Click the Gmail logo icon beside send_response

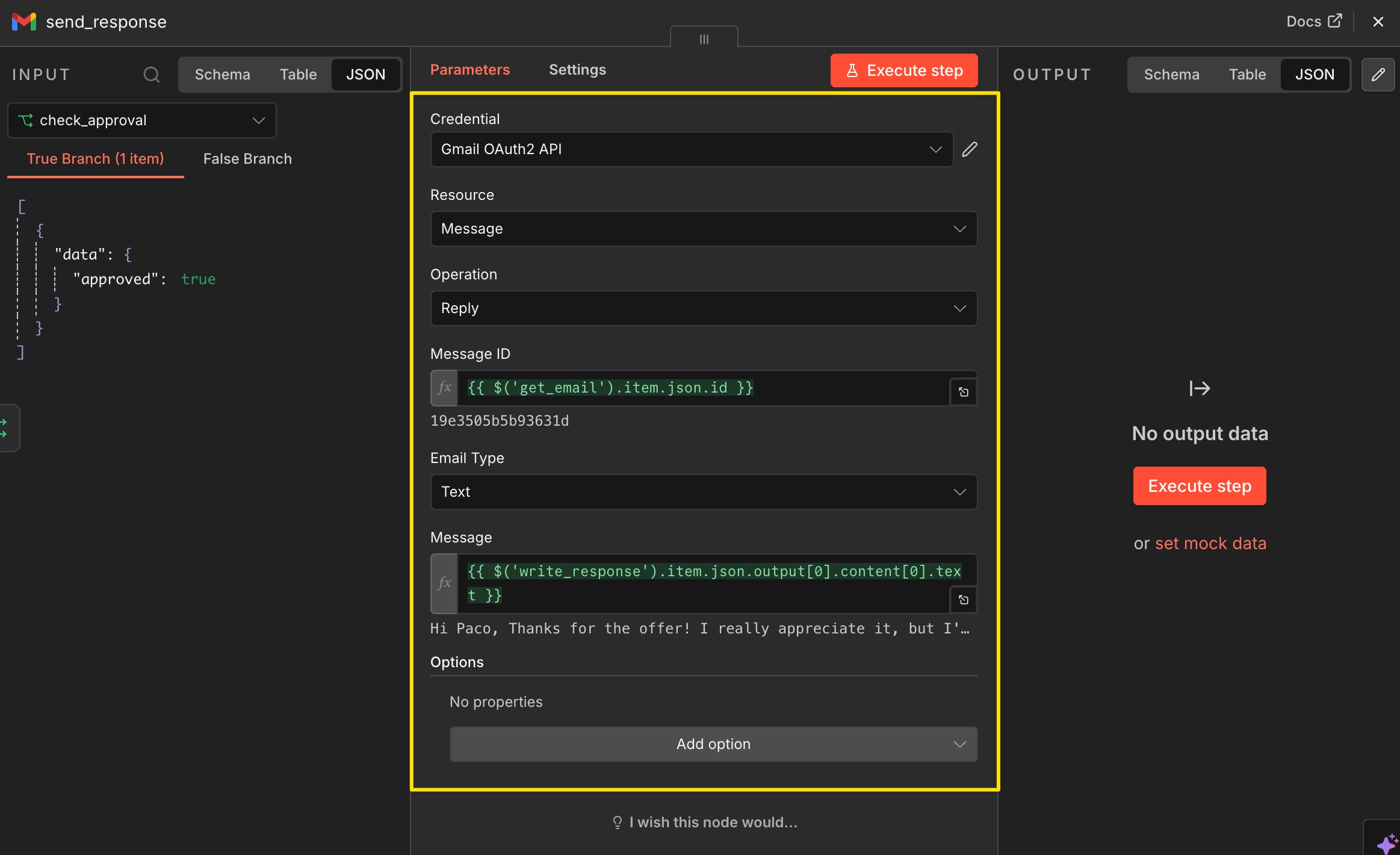click(x=24, y=22)
